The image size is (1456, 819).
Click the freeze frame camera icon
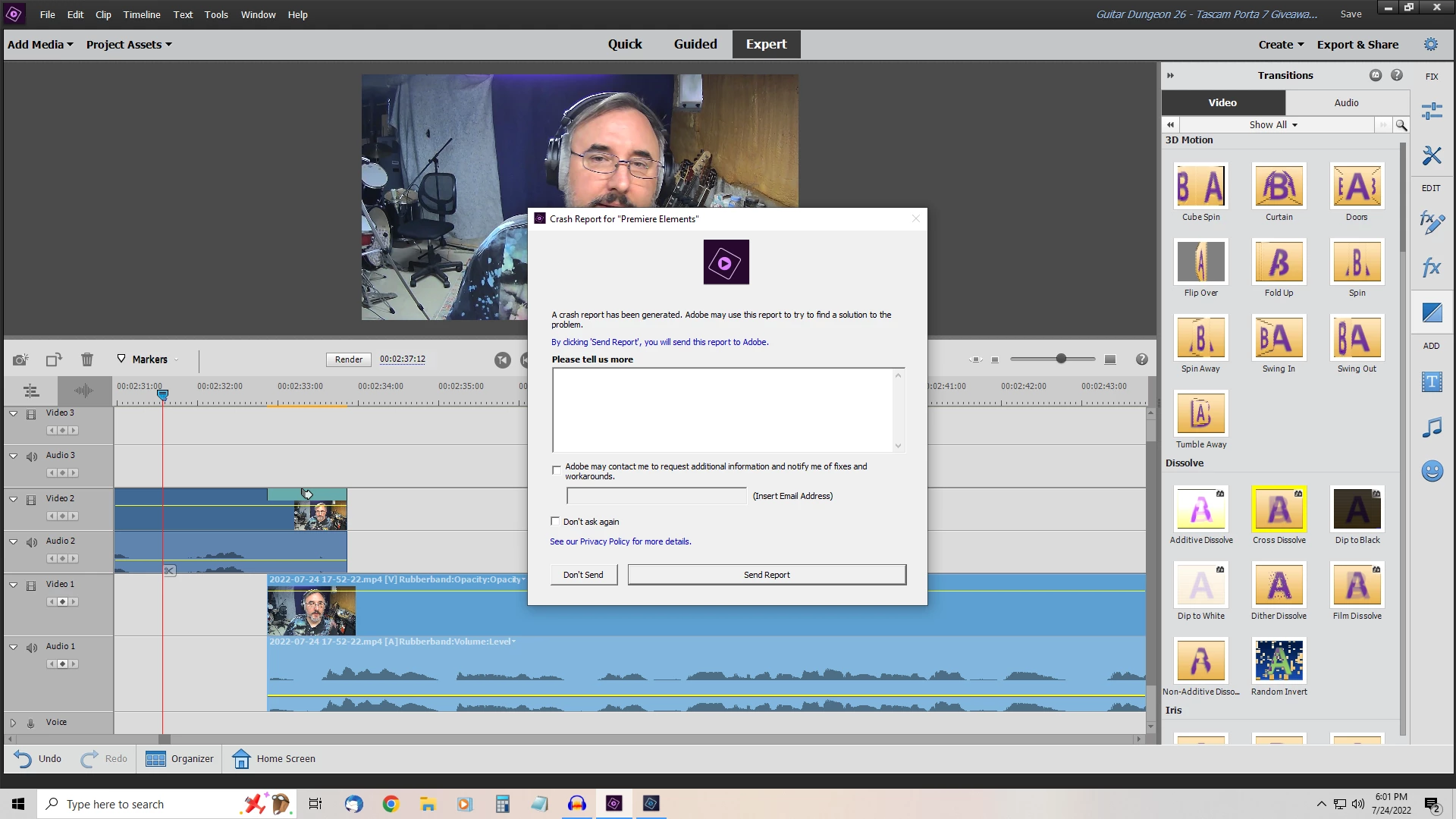[20, 359]
